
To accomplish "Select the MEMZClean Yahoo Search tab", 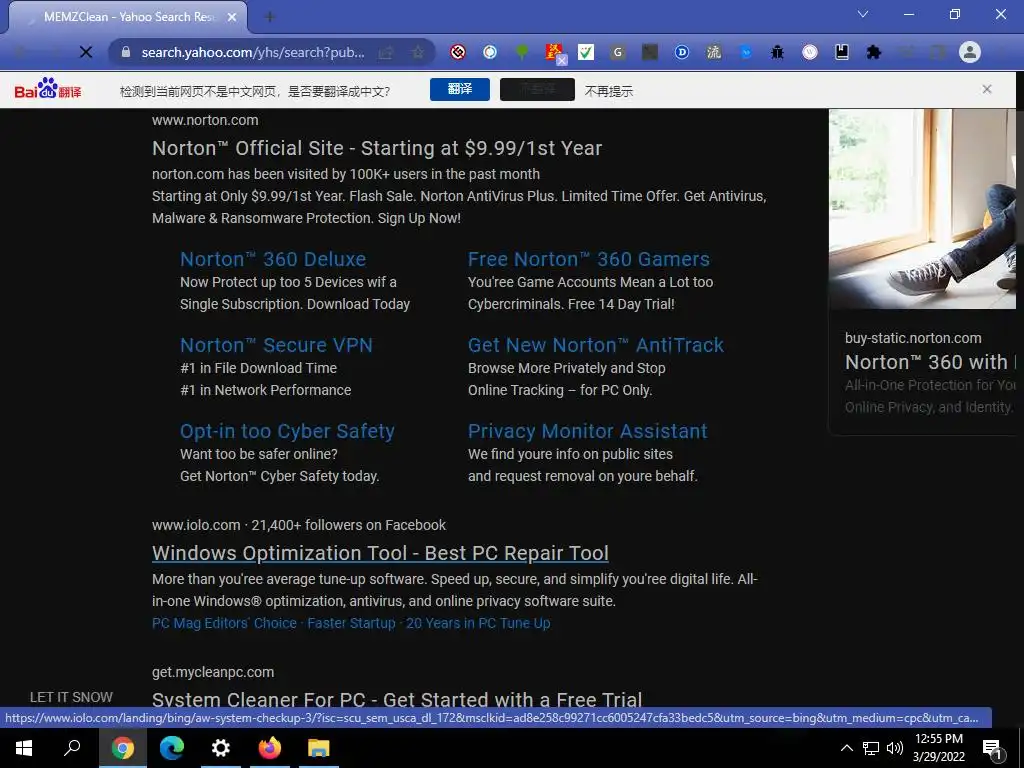I will tap(127, 17).
